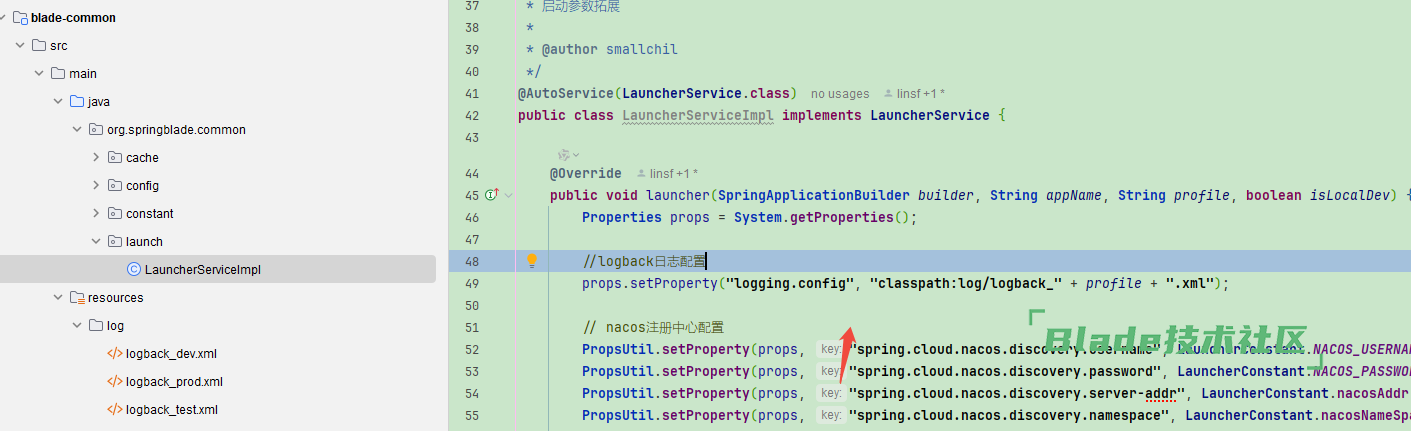Expand the constant package
Viewport: 1411px width, 431px height.
point(96,213)
